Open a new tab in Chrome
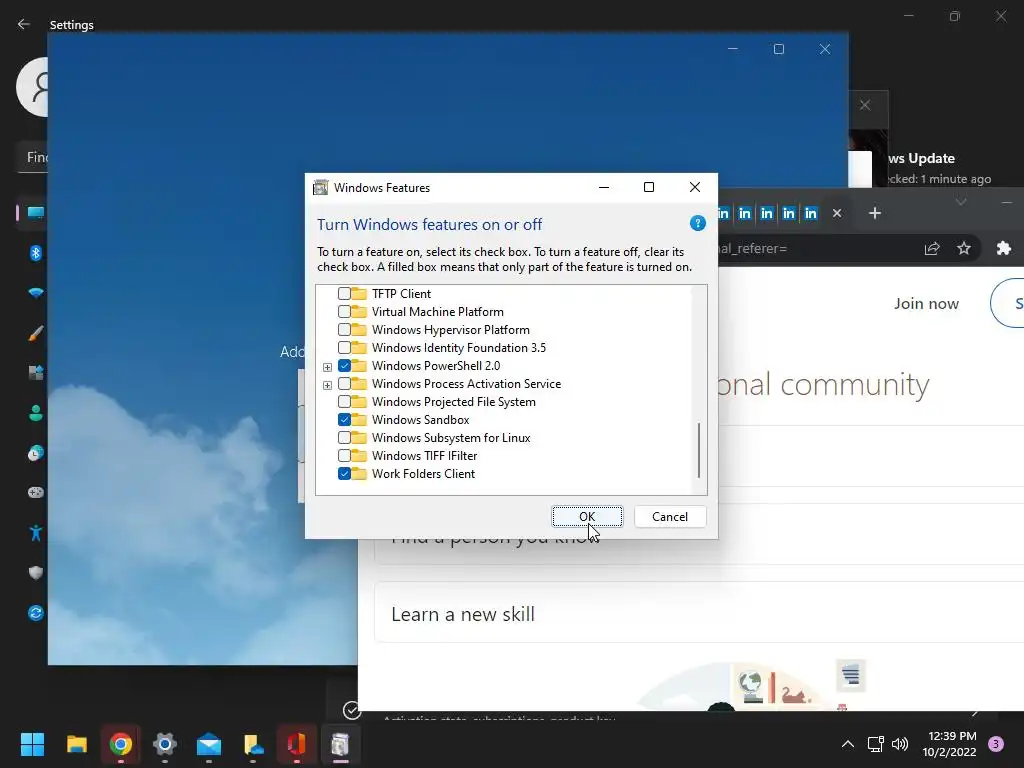This screenshot has height=768, width=1024. point(875,214)
